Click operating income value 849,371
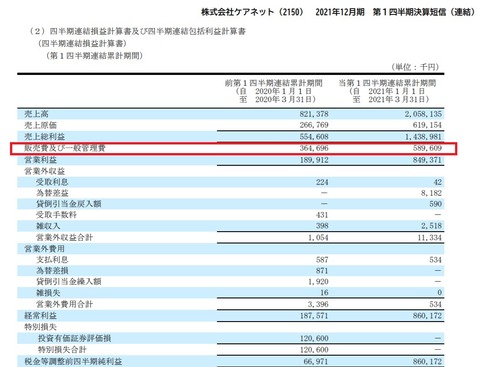This screenshot has height=367, width=480. point(427,160)
